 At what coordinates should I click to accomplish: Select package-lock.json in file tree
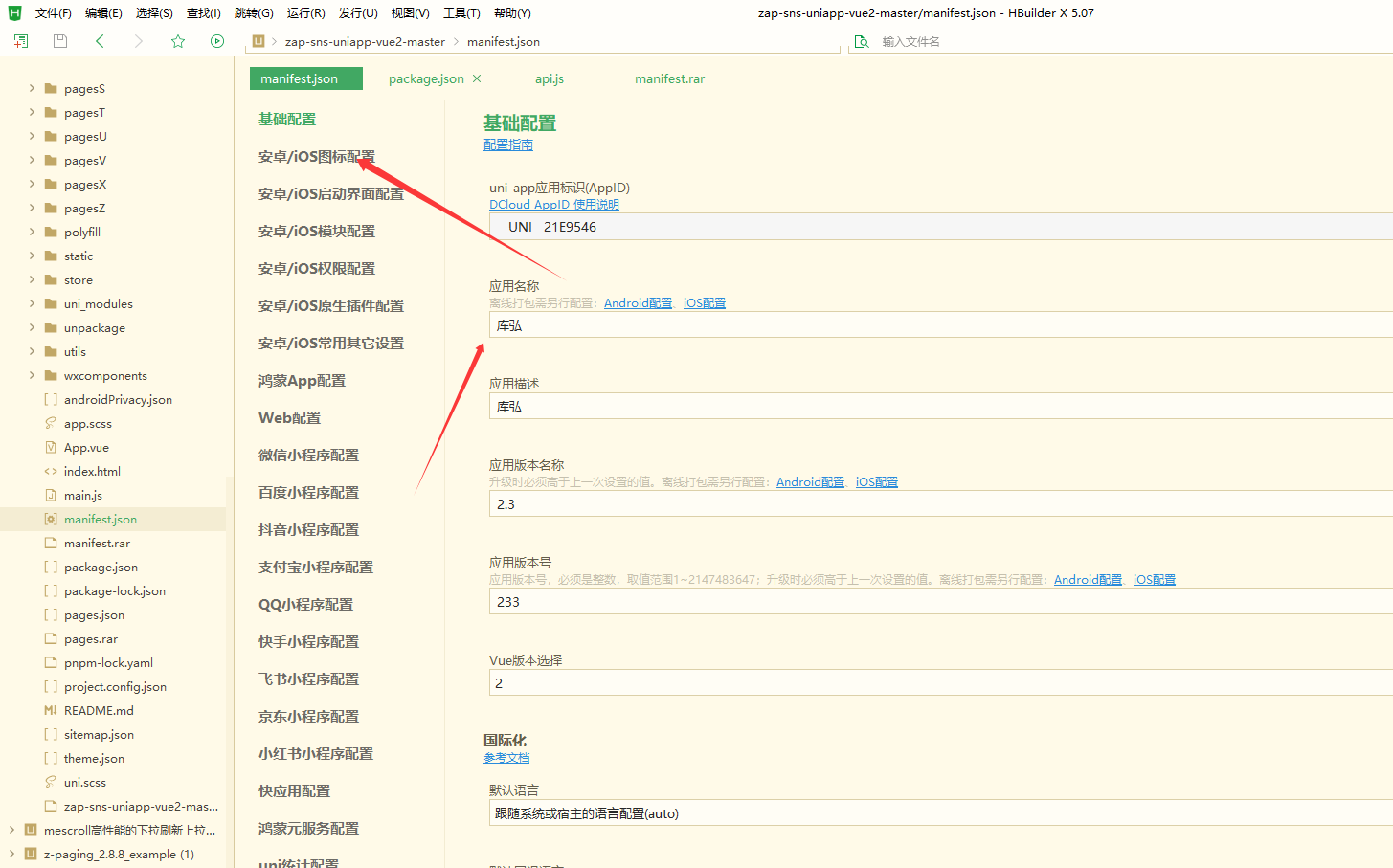tap(115, 590)
